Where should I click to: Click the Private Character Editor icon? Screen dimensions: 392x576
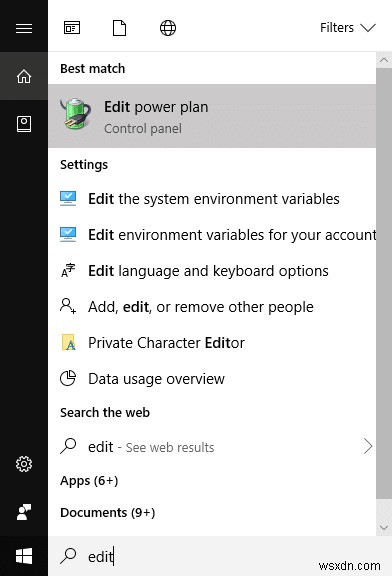click(68, 342)
